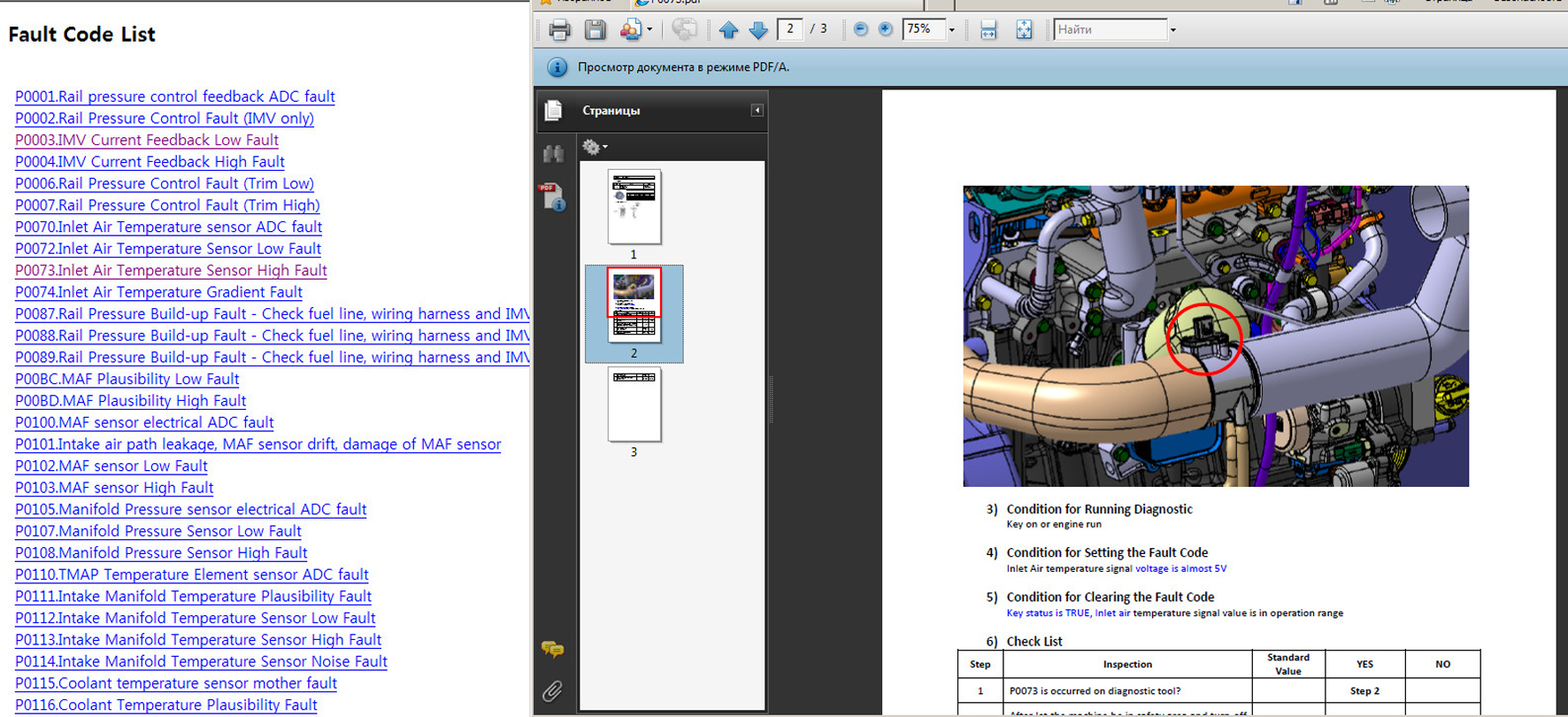The width and height of the screenshot is (1568, 717).
Task: Open the P0001 Rail pressure ADC fault link
Action: tap(174, 96)
